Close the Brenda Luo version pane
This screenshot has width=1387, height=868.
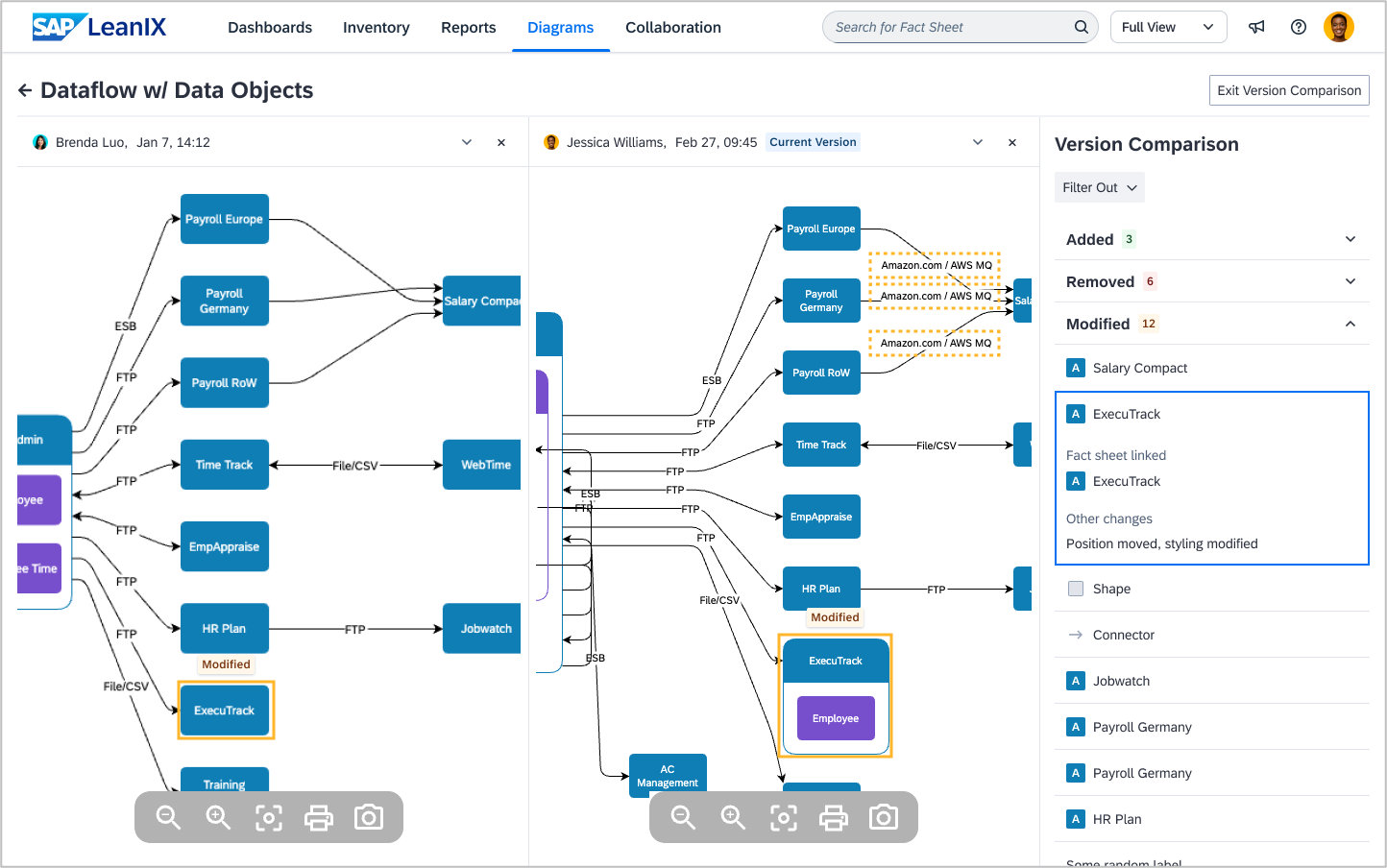[x=501, y=142]
